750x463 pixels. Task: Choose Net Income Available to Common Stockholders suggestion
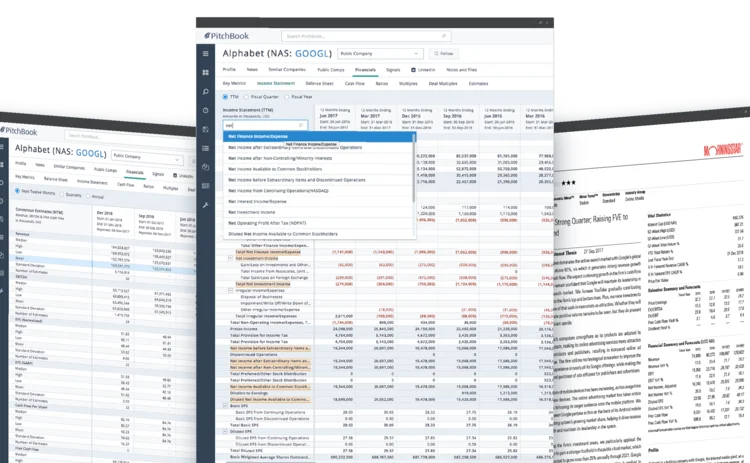pos(318,169)
